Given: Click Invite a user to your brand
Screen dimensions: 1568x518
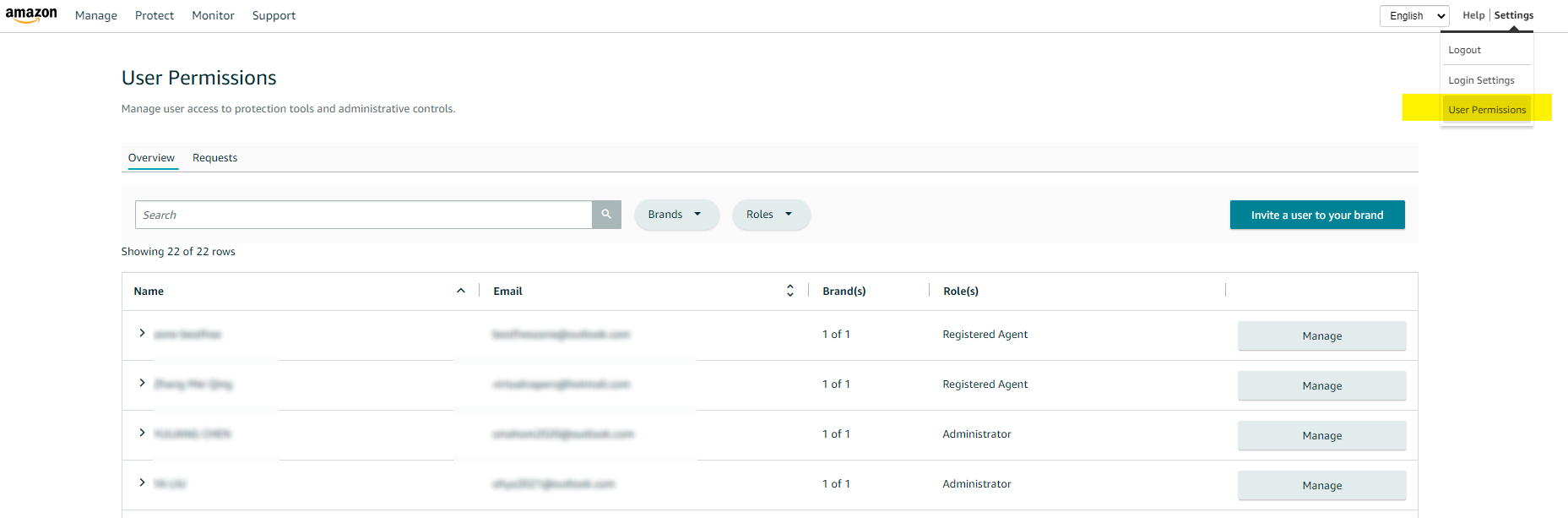Looking at the screenshot, I should (1316, 215).
